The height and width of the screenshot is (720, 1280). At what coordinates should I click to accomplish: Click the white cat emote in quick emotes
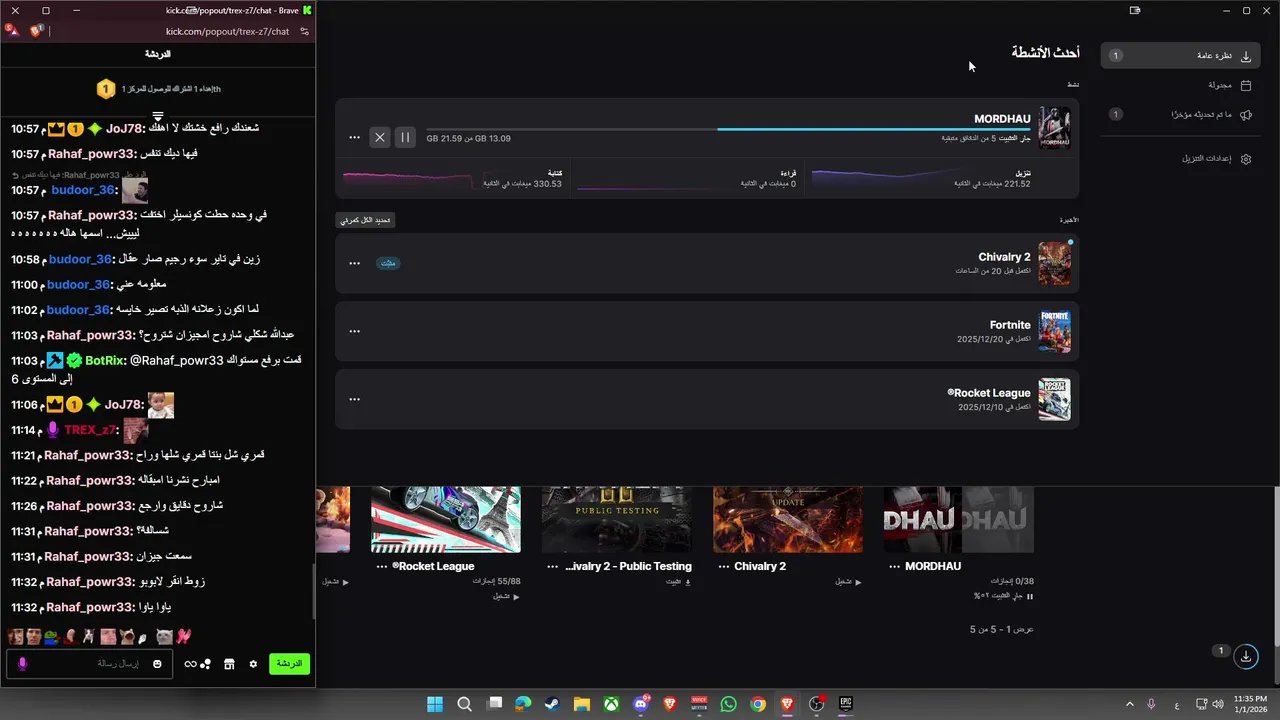coord(163,637)
